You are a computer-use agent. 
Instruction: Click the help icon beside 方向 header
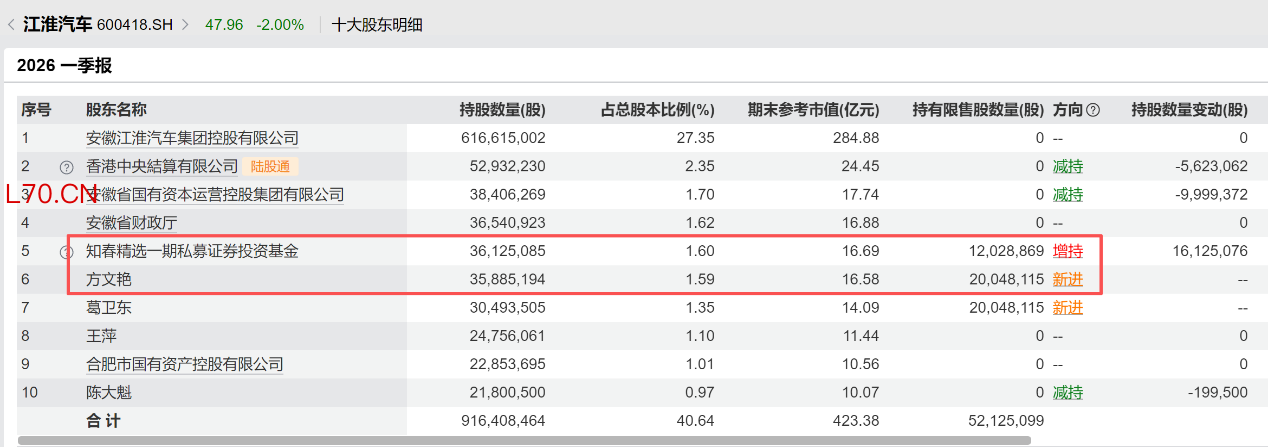point(1093,110)
